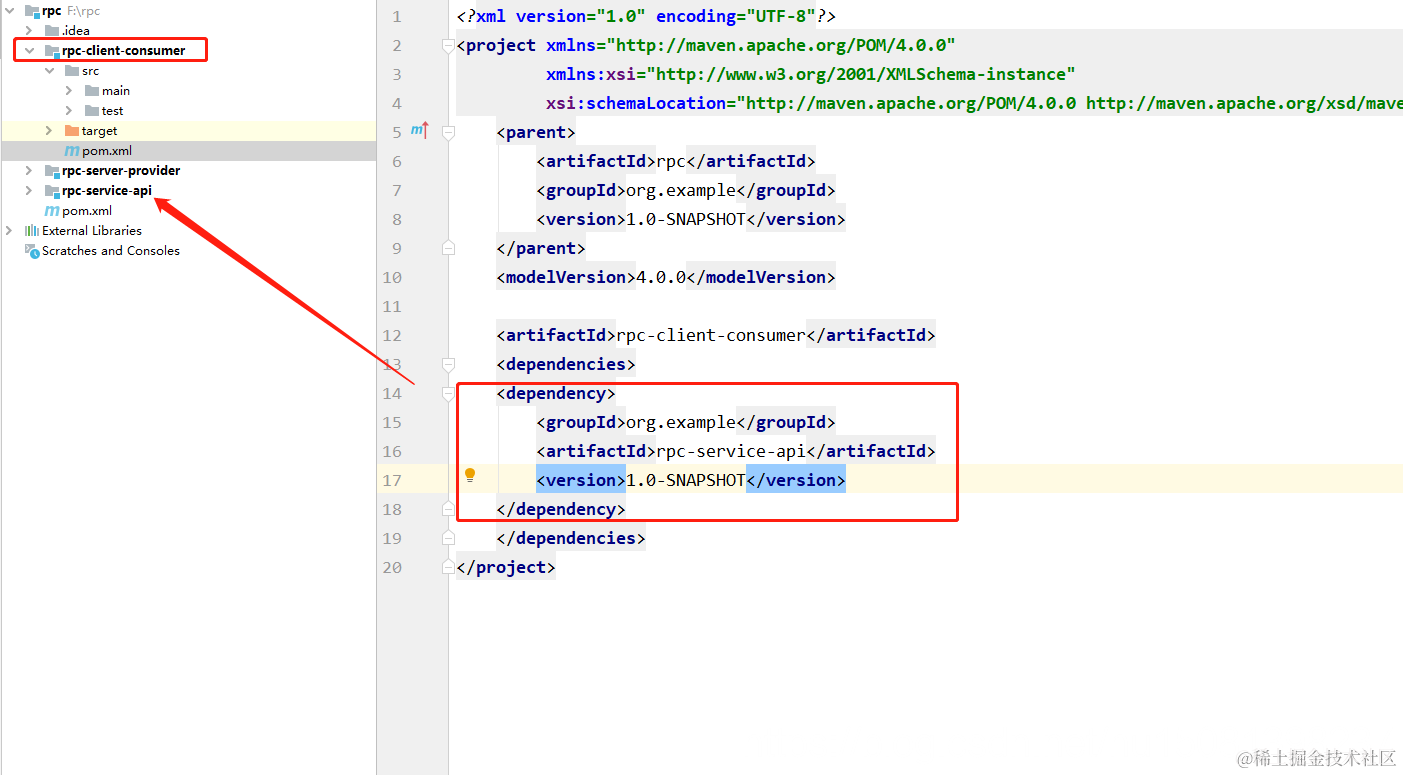
Task: Click the .idea folder icon
Action: coord(52,31)
